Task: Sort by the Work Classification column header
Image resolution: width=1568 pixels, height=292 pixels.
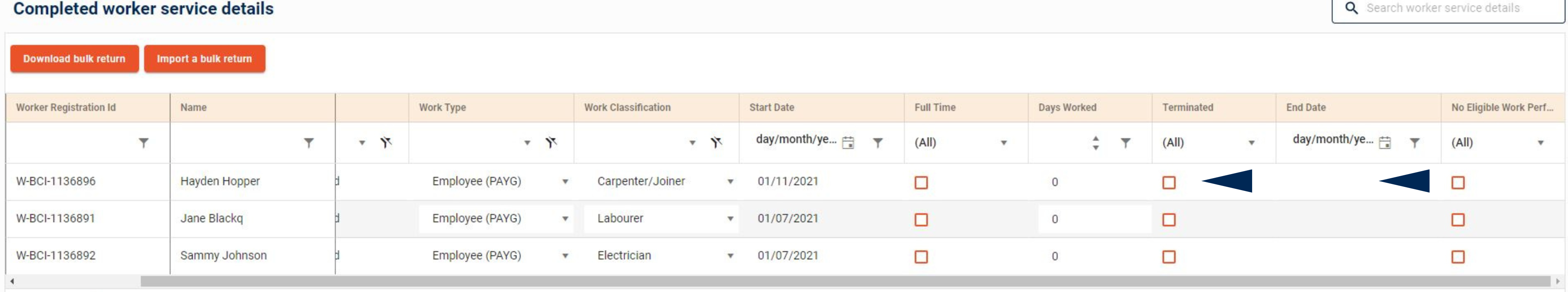Action: tap(627, 108)
